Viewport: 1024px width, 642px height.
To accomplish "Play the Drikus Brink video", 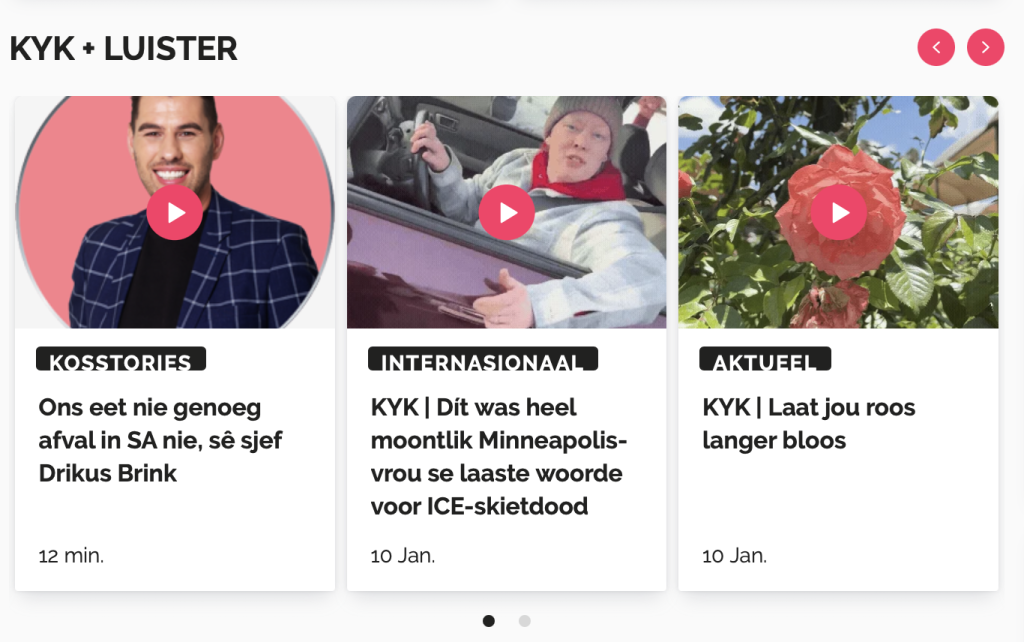I will click(x=174, y=212).
